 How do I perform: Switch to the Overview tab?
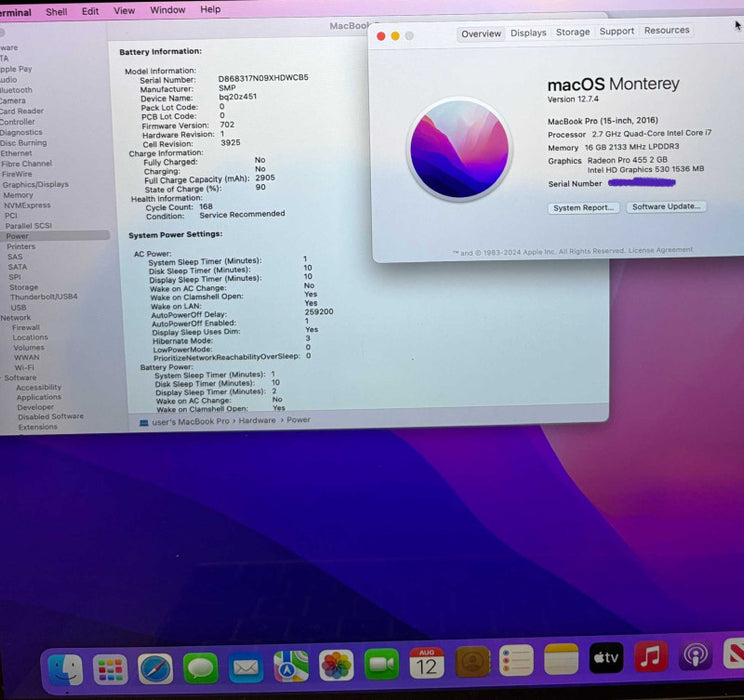pos(481,34)
